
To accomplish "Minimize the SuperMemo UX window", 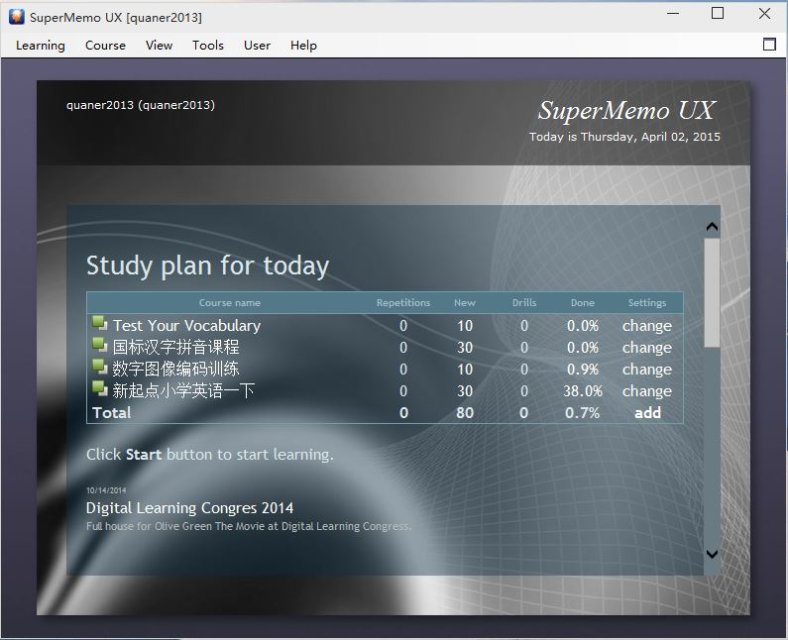I will click(672, 14).
